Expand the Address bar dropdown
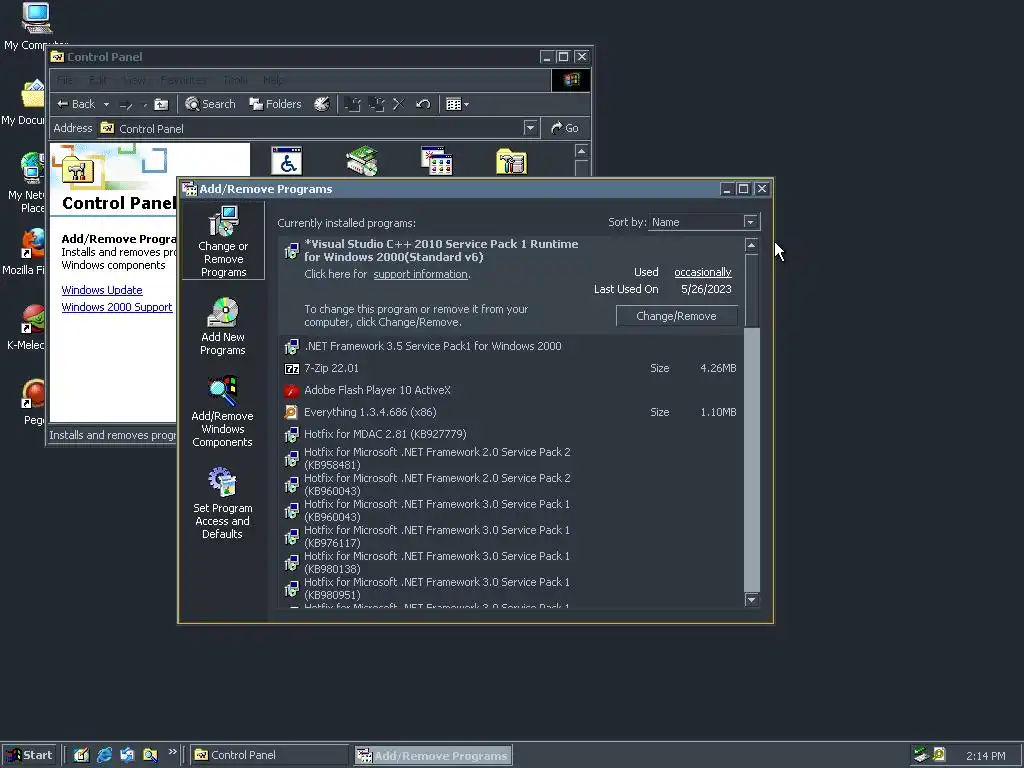The width and height of the screenshot is (1024, 768). (530, 128)
